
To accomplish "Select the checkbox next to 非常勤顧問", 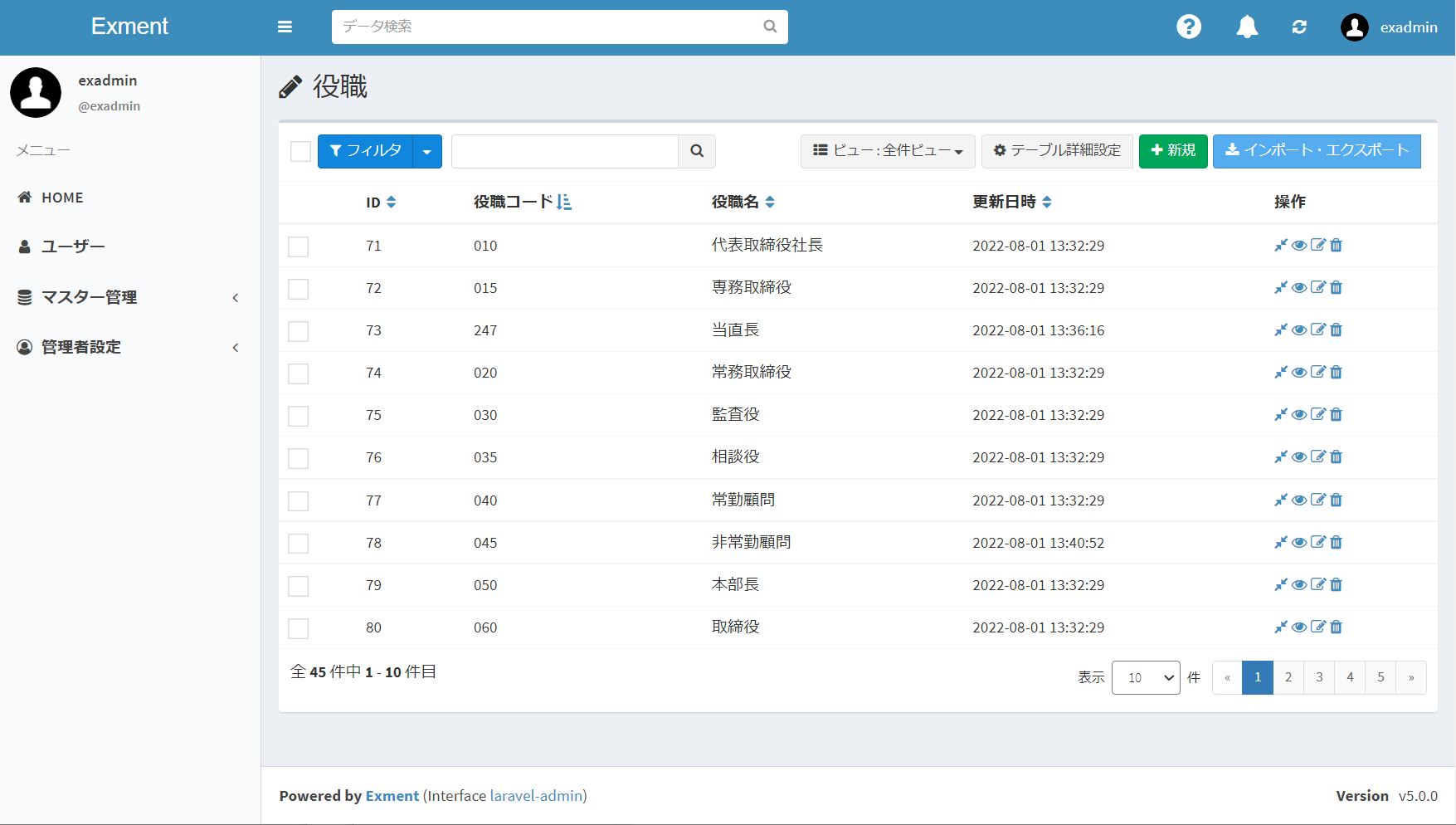I will pyautogui.click(x=298, y=543).
